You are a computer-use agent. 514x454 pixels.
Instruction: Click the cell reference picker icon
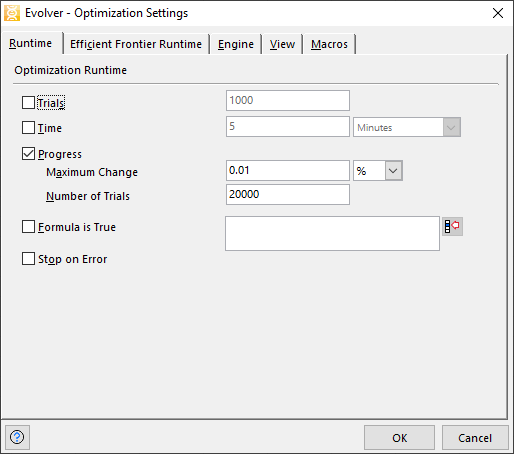pos(452,227)
